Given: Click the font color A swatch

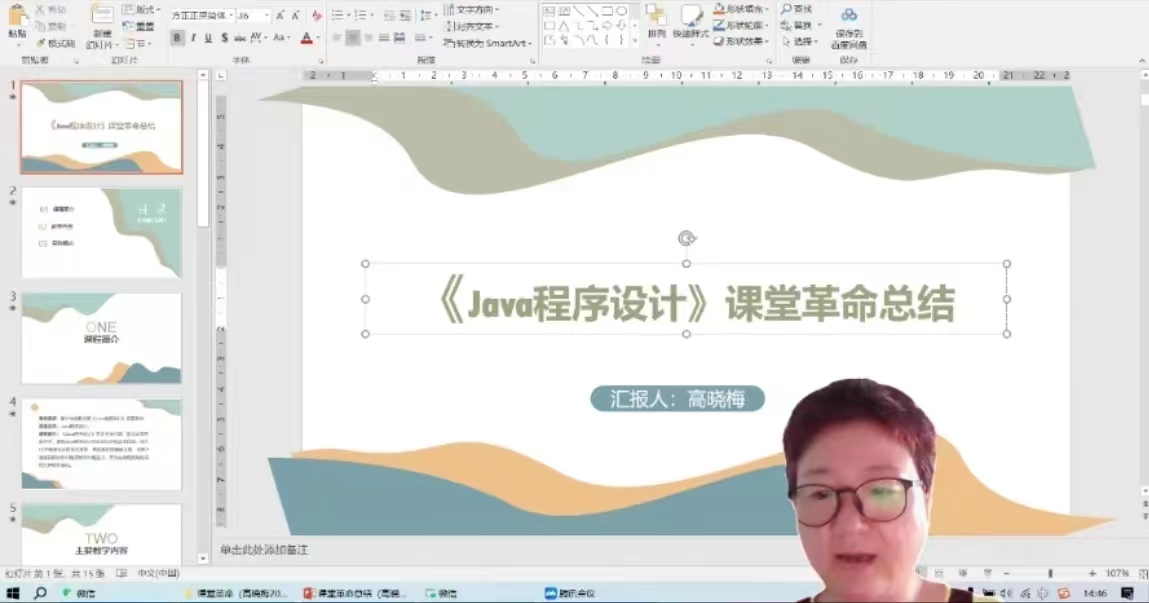Looking at the screenshot, I should click(x=307, y=38).
